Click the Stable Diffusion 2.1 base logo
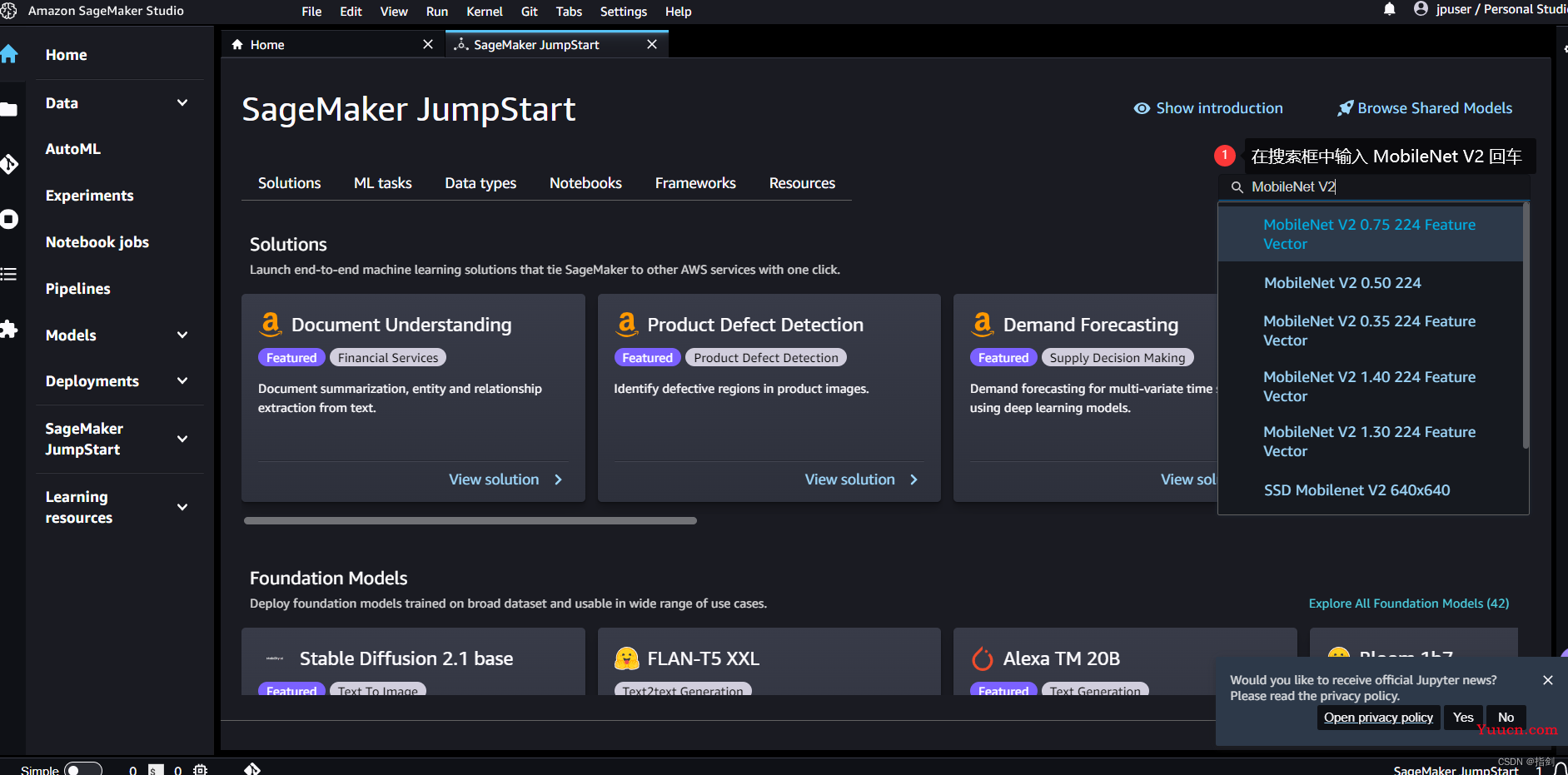Image resolution: width=1568 pixels, height=775 pixels. click(275, 658)
